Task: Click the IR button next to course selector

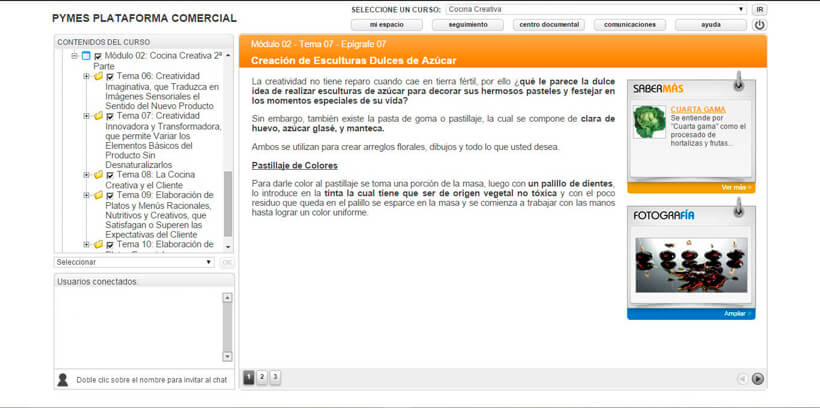Action: pyautogui.click(x=759, y=9)
